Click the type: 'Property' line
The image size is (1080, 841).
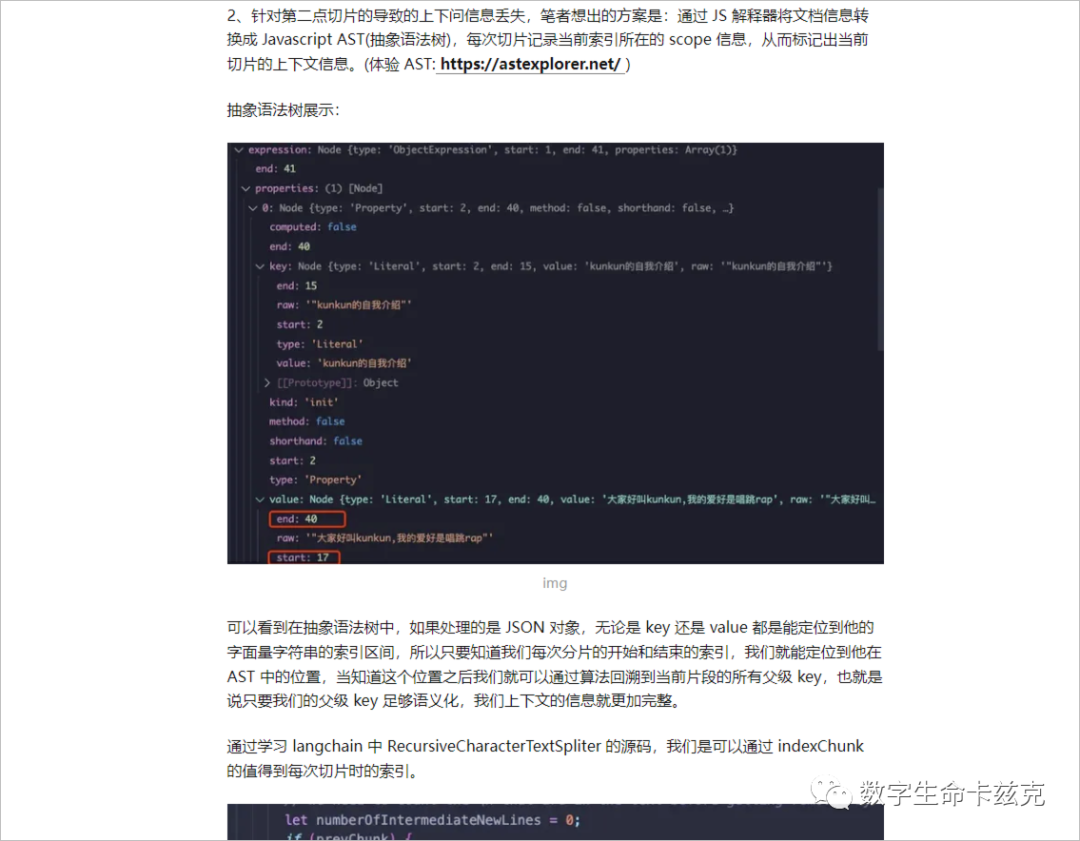pyautogui.click(x=315, y=480)
